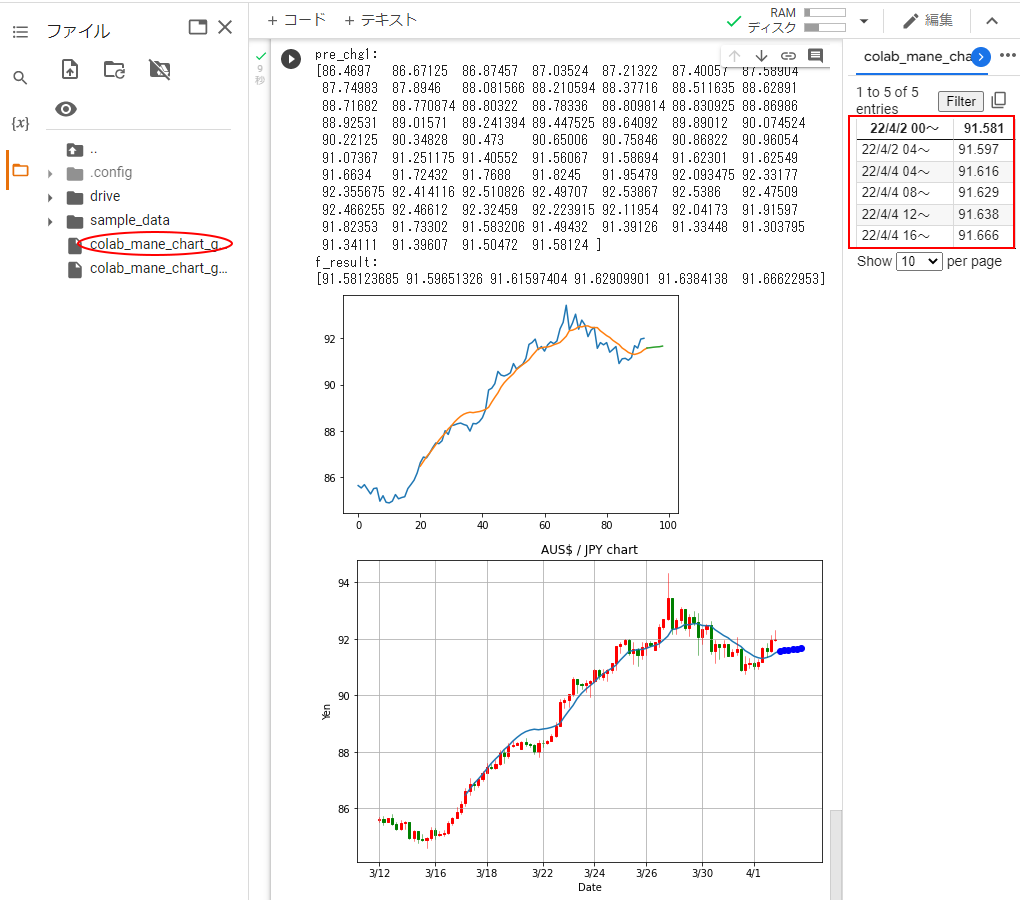Click the f_result: output text
The image size is (1020, 900).
346,262
